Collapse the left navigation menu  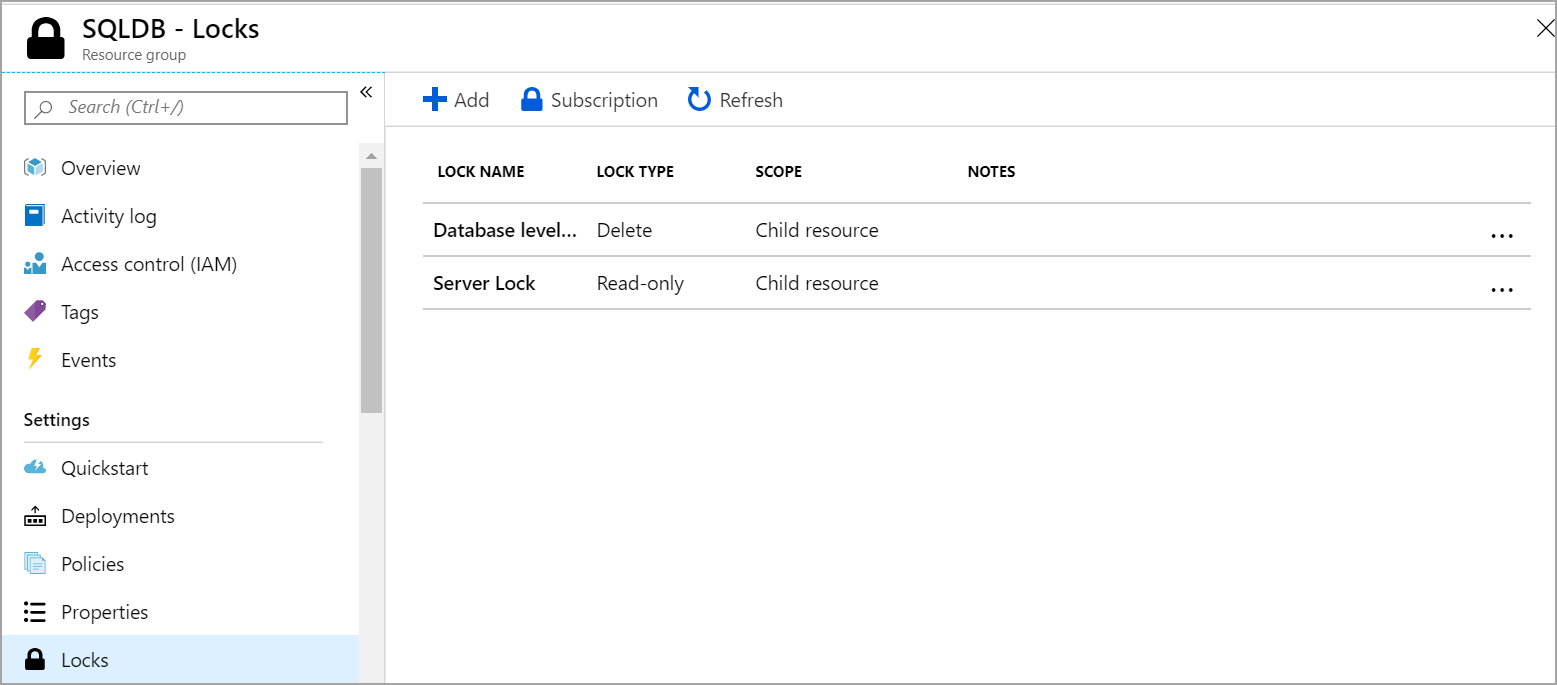pos(366,92)
